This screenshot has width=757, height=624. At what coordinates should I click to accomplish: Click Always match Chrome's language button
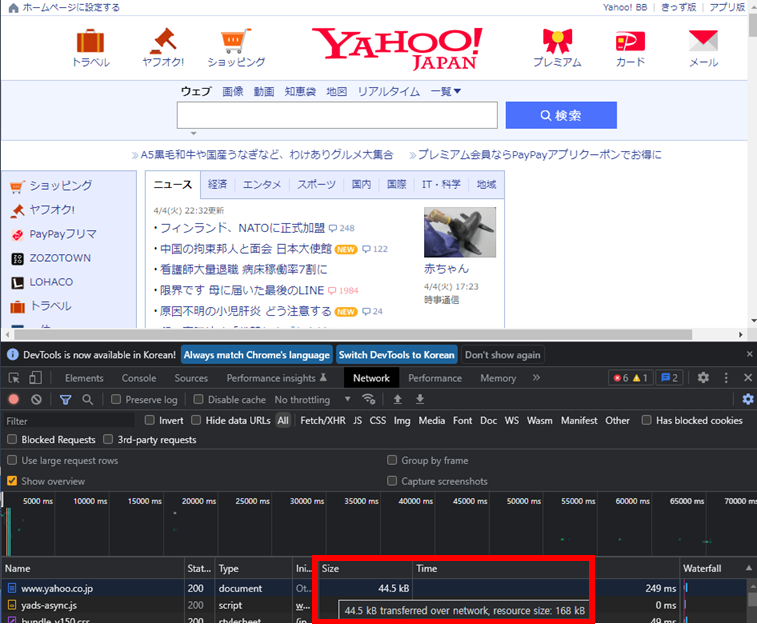pyautogui.click(x=256, y=355)
